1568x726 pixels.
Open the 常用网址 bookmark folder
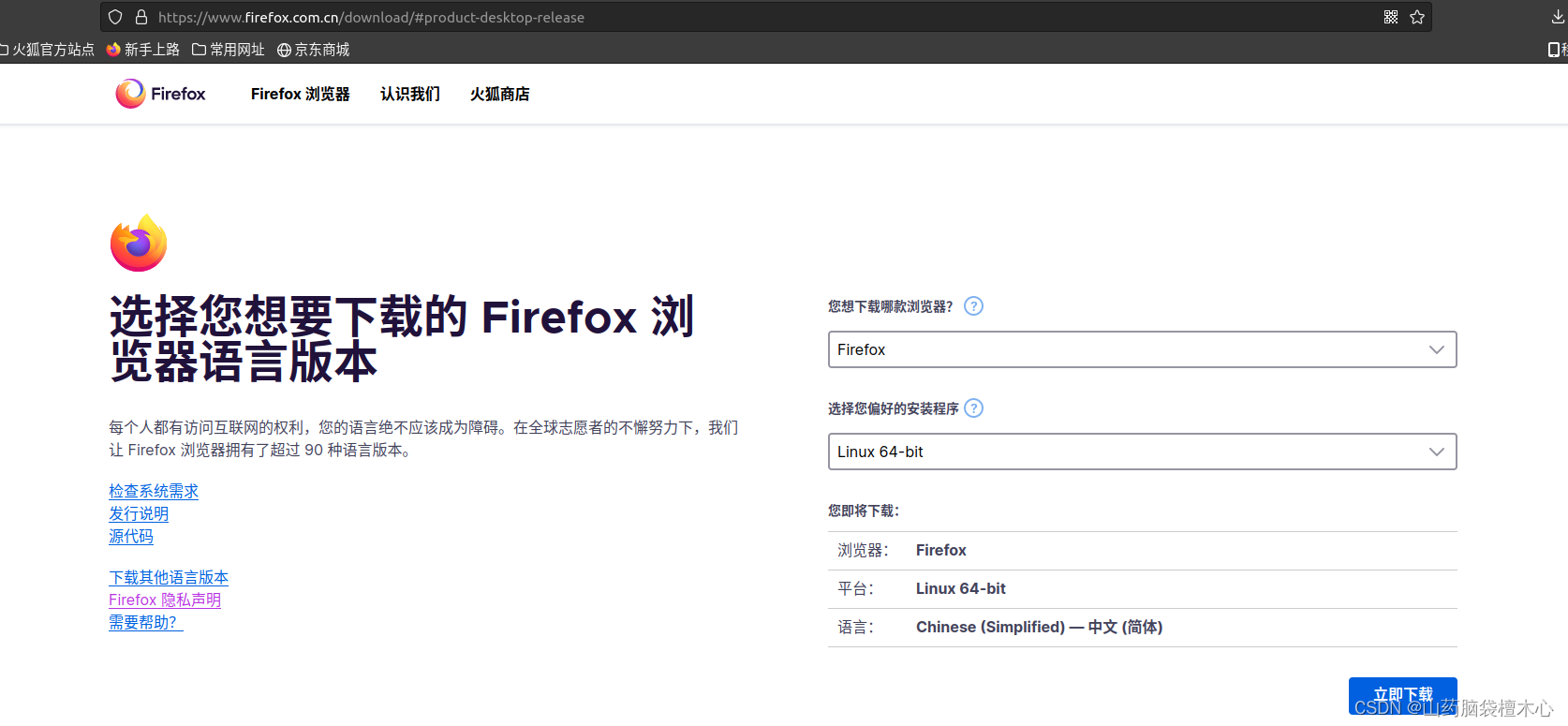coord(229,50)
